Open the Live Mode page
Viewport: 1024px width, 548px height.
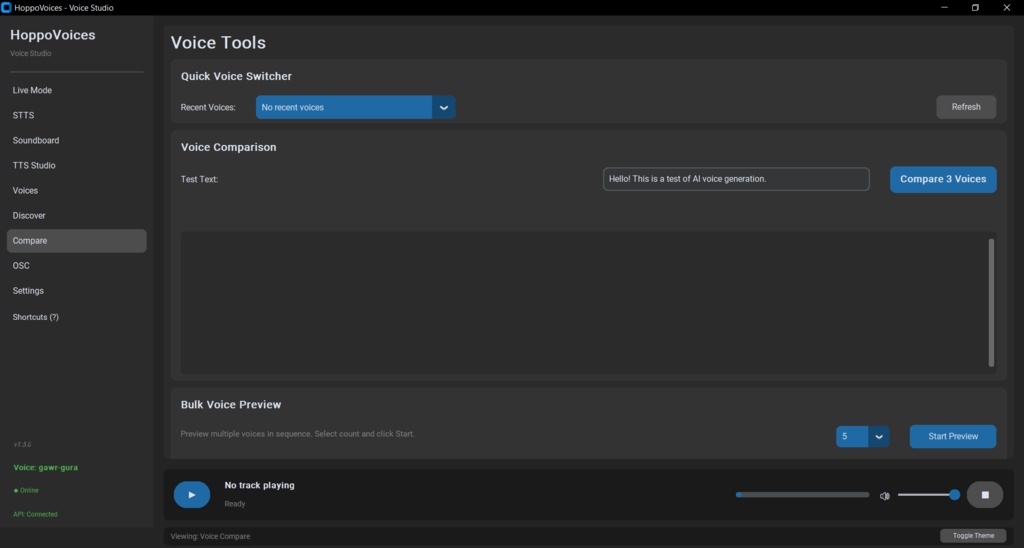[x=76, y=90]
